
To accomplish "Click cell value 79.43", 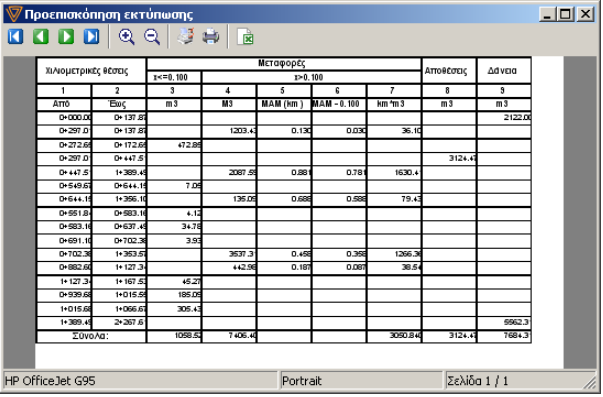I will (x=411, y=199).
